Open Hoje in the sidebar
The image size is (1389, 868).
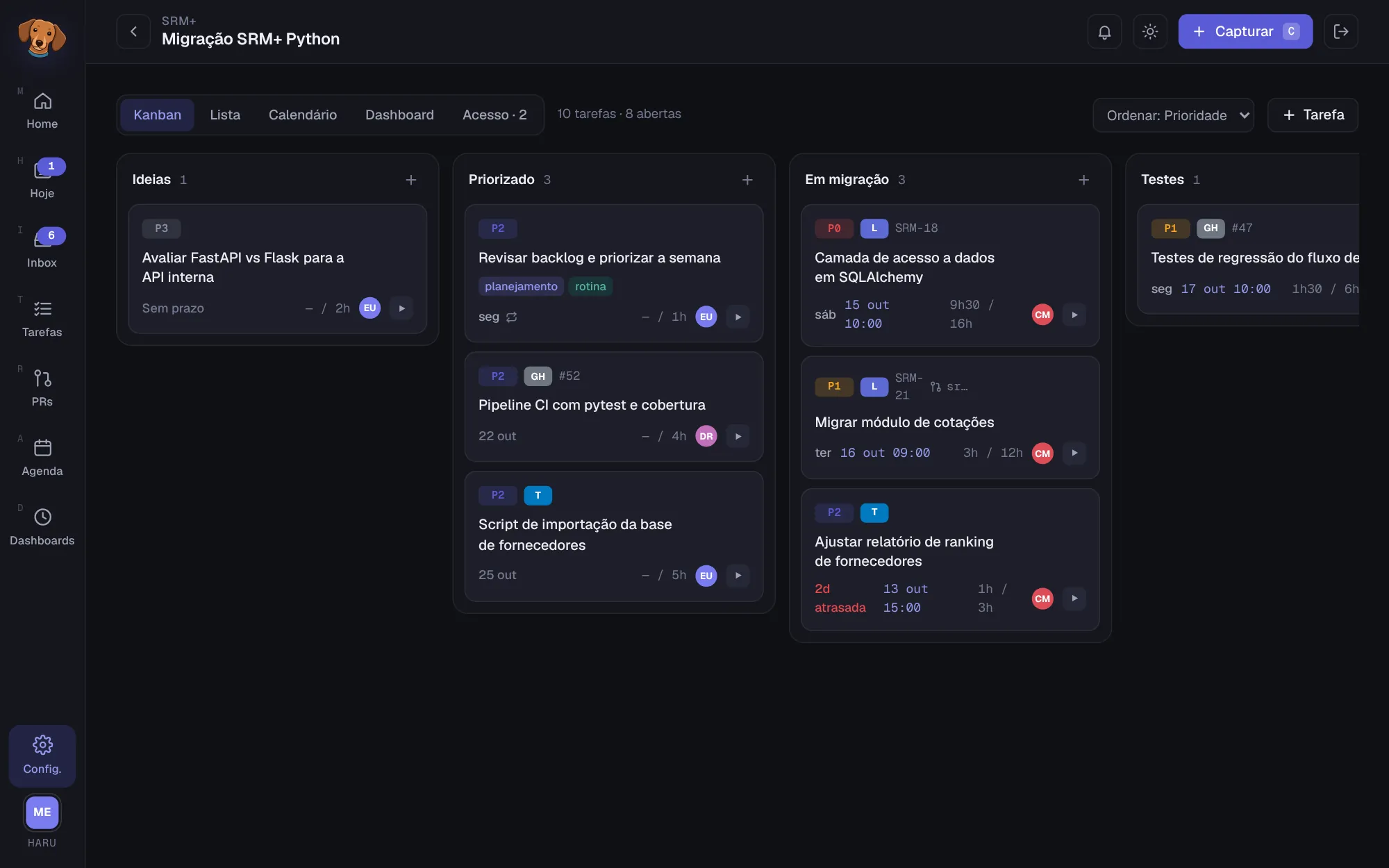point(42,181)
